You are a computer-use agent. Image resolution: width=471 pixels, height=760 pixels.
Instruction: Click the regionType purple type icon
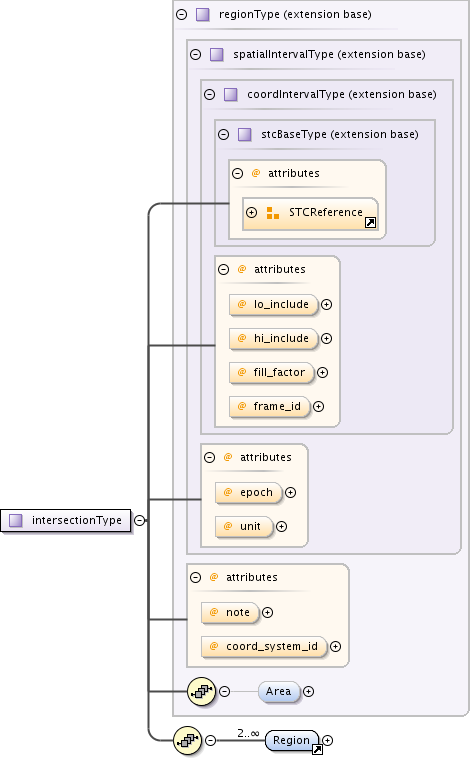tap(203, 15)
